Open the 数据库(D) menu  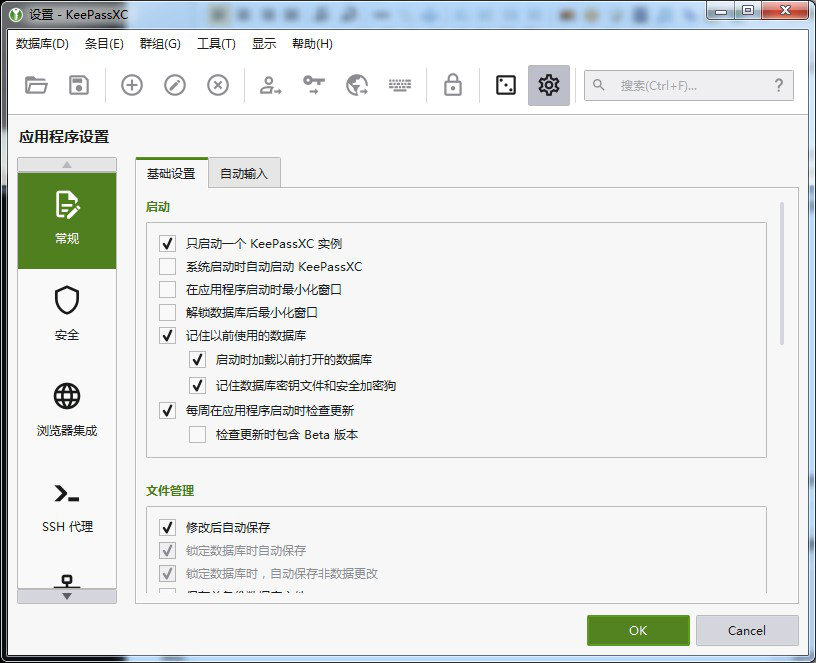click(42, 44)
